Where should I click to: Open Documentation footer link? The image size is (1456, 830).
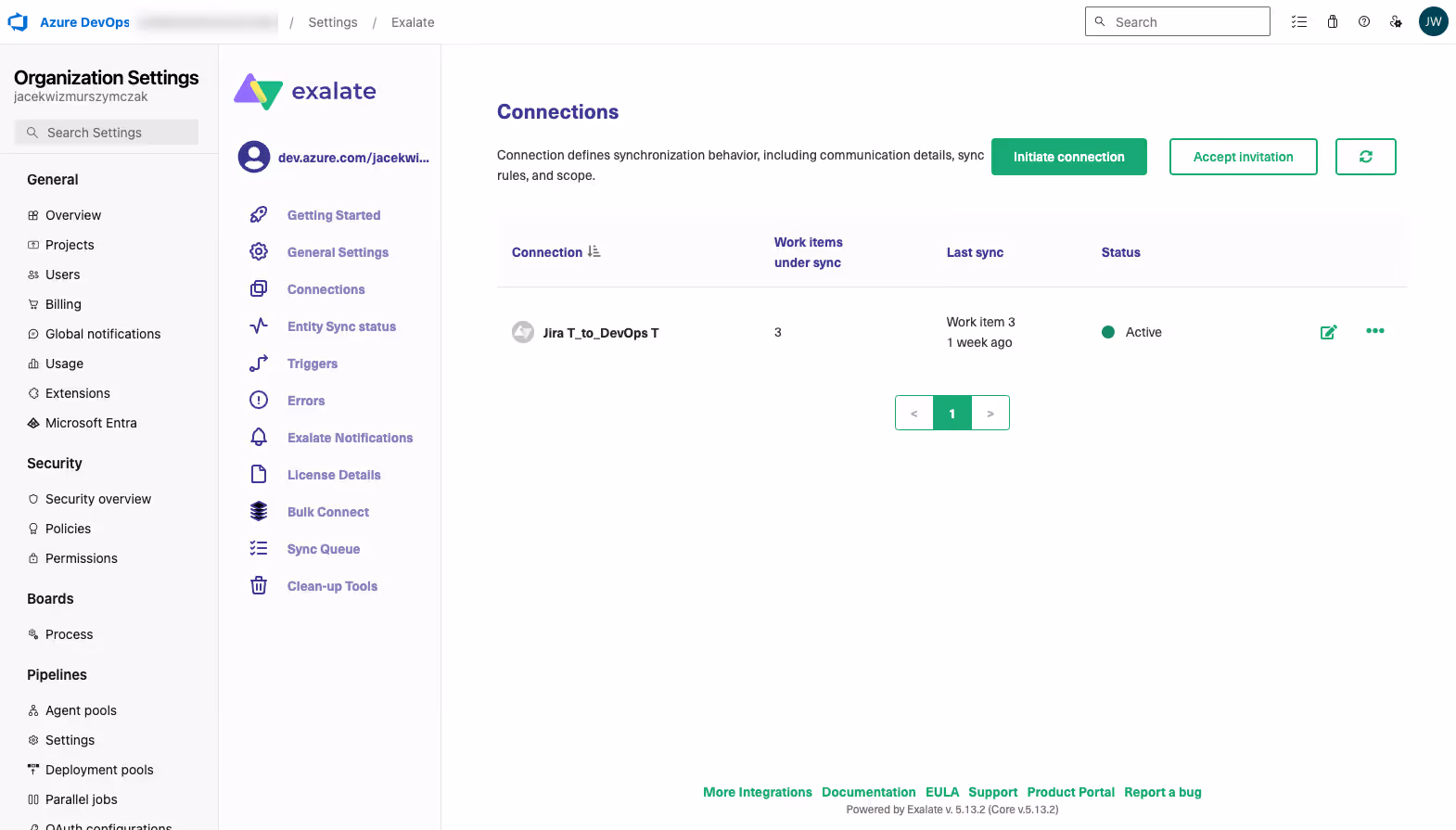coord(869,792)
